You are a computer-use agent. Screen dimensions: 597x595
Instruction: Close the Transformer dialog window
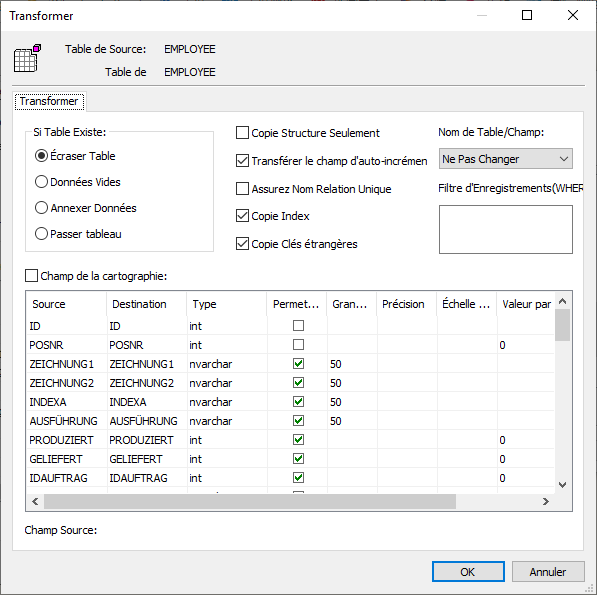tap(573, 15)
